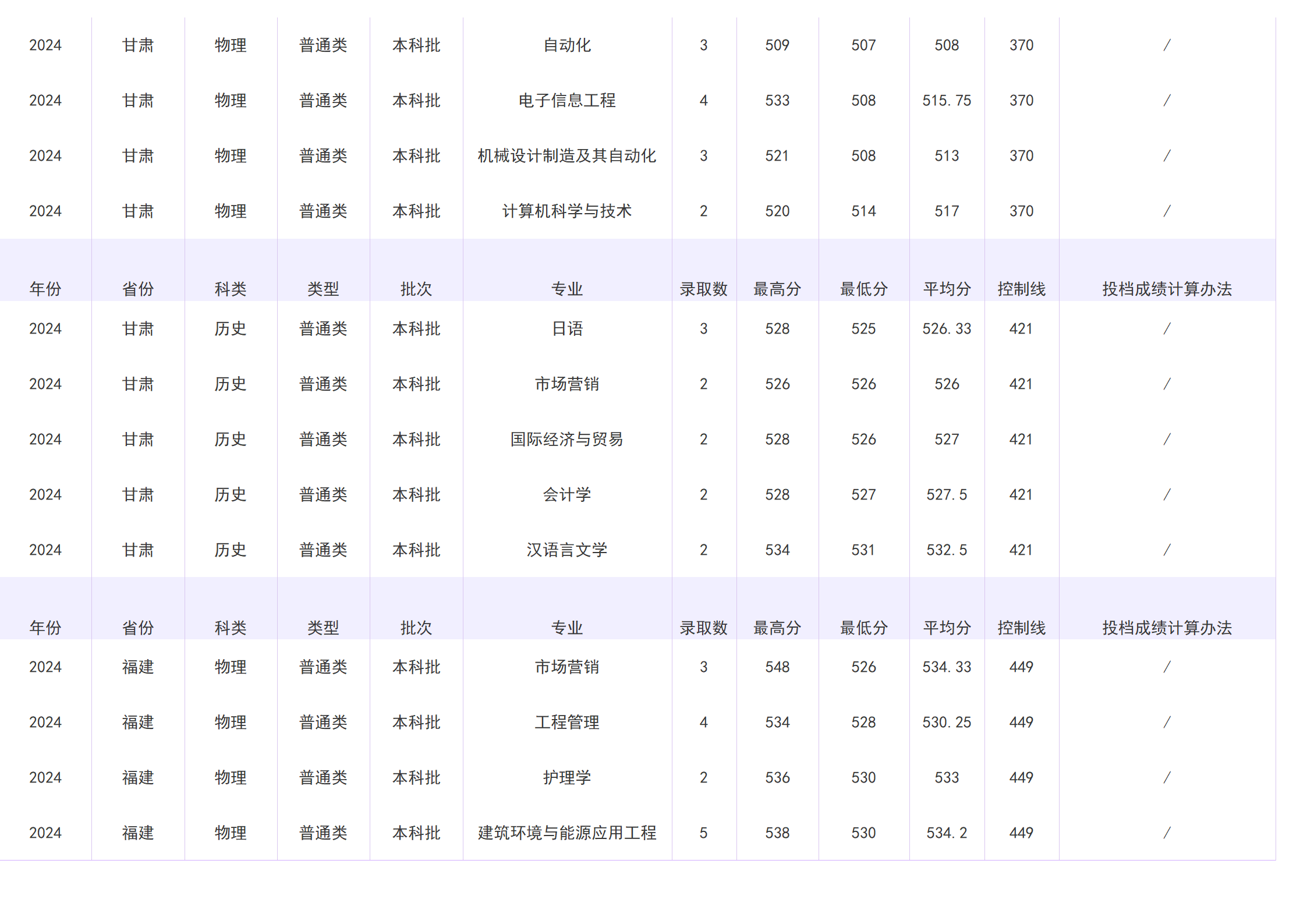The height and width of the screenshot is (924, 1307).
Task: Click average score 530.25
Action: (947, 723)
